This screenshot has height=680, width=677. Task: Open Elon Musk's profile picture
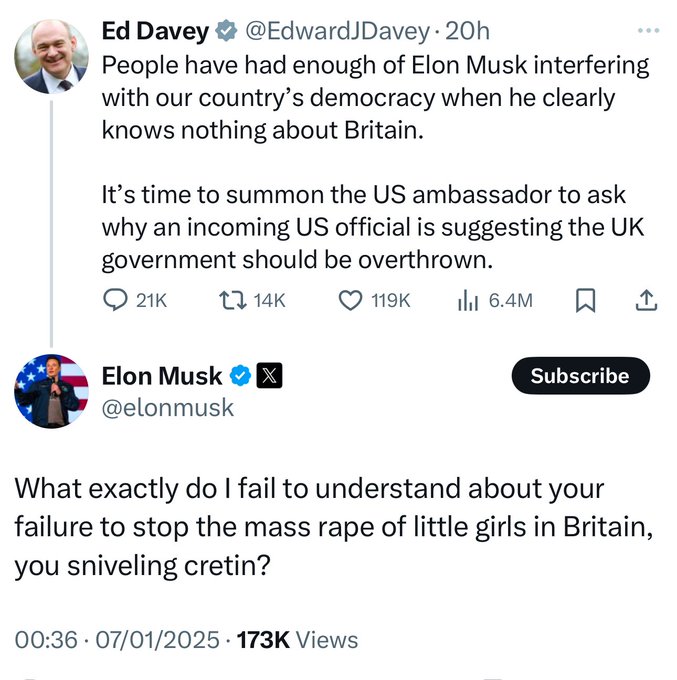51,391
